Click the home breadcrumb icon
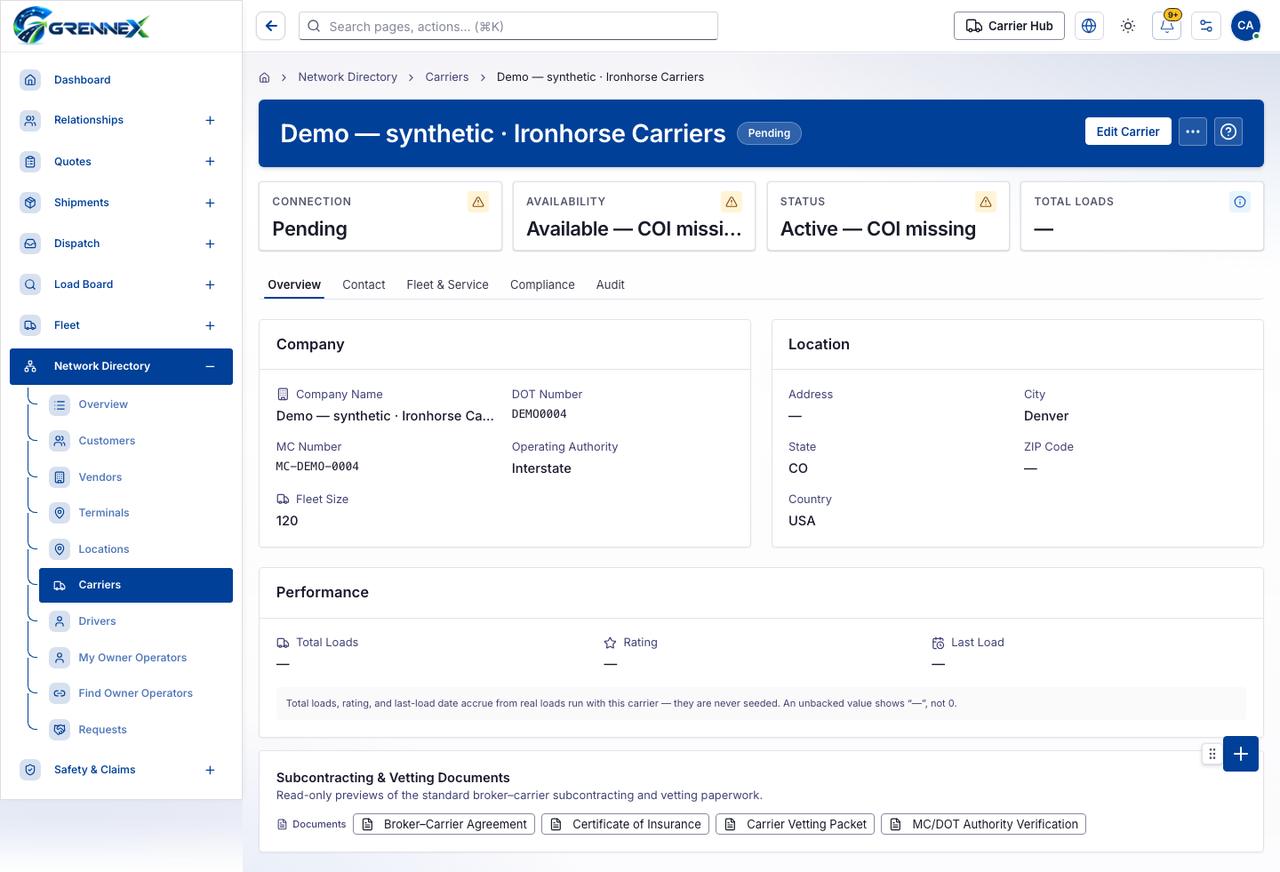The width and height of the screenshot is (1280, 872). (x=264, y=77)
